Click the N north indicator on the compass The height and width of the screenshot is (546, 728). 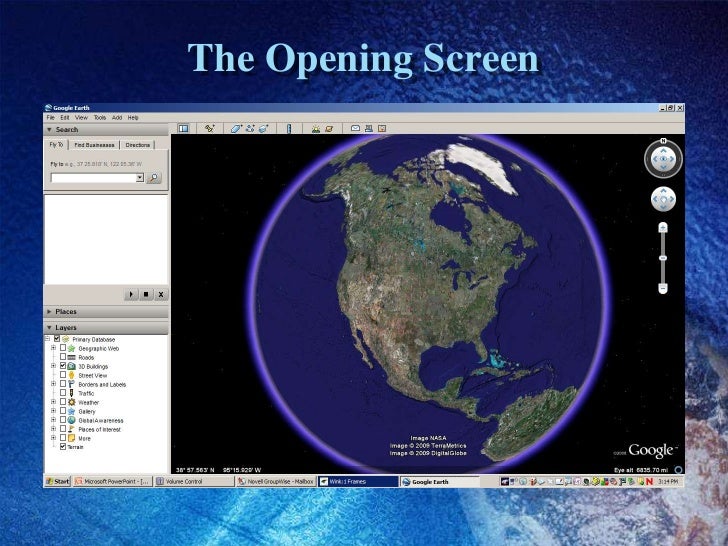point(663,141)
